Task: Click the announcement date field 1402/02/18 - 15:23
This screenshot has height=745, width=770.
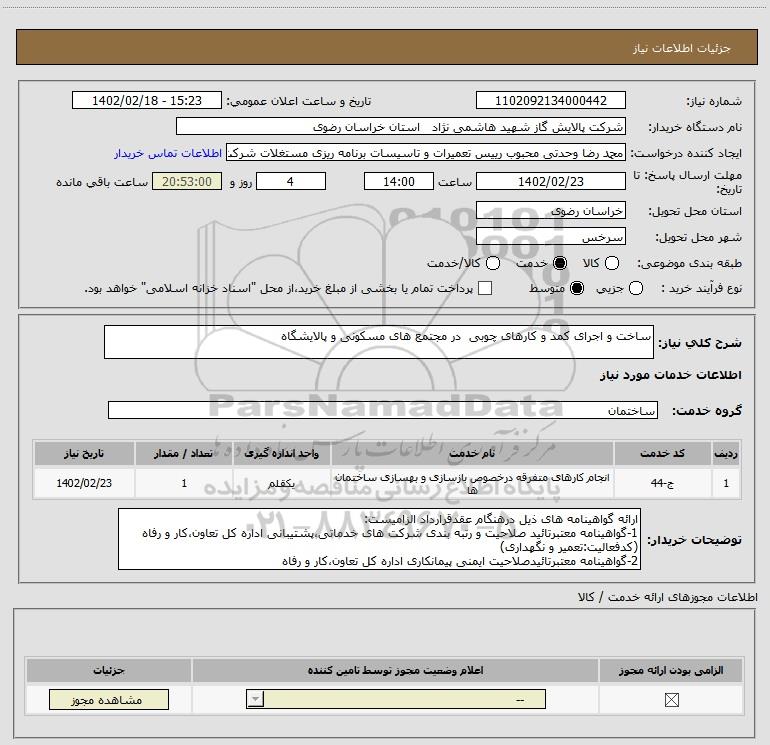Action: point(147,100)
